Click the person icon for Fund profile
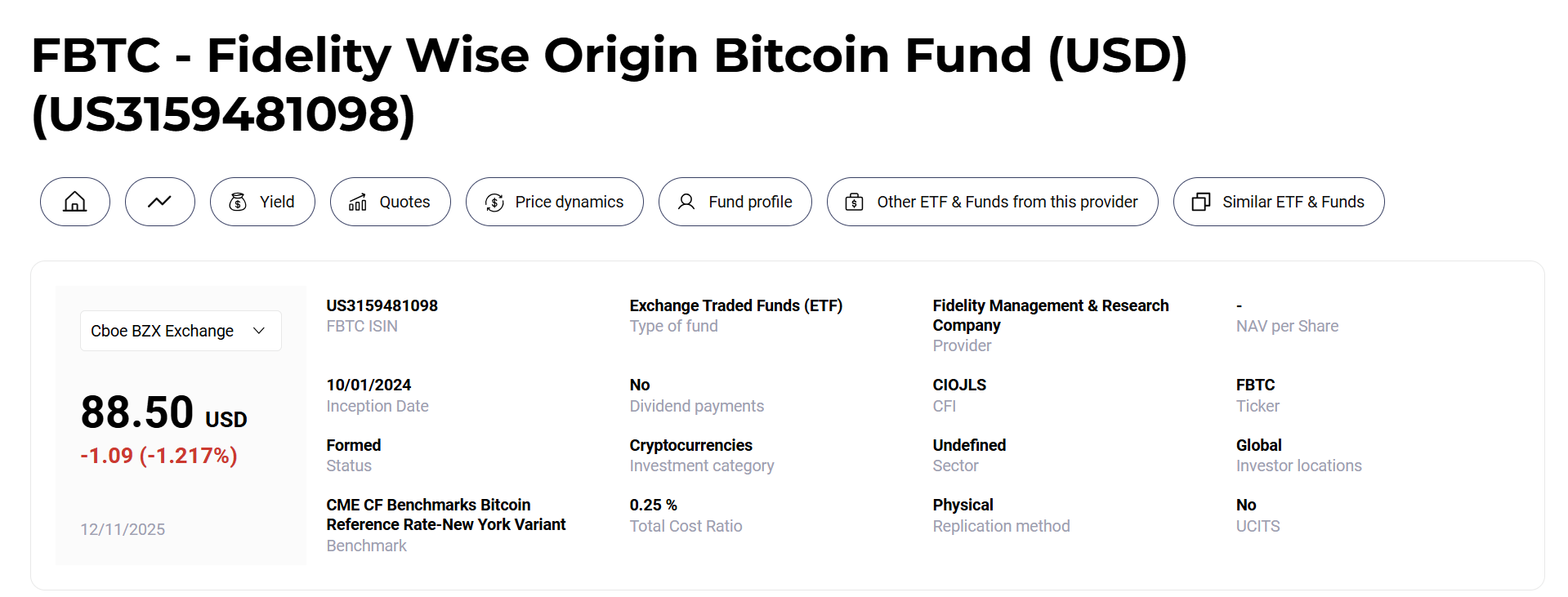The image size is (1568, 597). 686,202
